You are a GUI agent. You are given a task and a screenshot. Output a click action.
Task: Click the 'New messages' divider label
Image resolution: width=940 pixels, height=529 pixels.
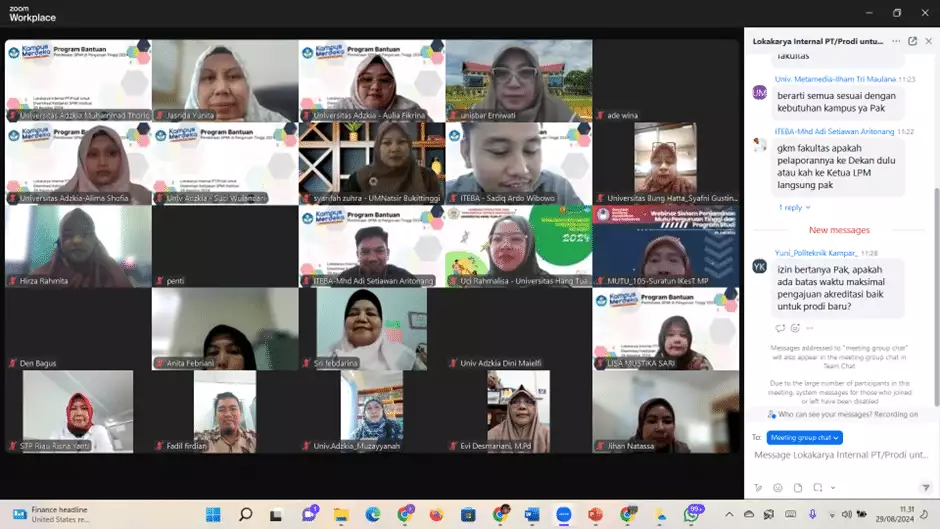coord(839,230)
